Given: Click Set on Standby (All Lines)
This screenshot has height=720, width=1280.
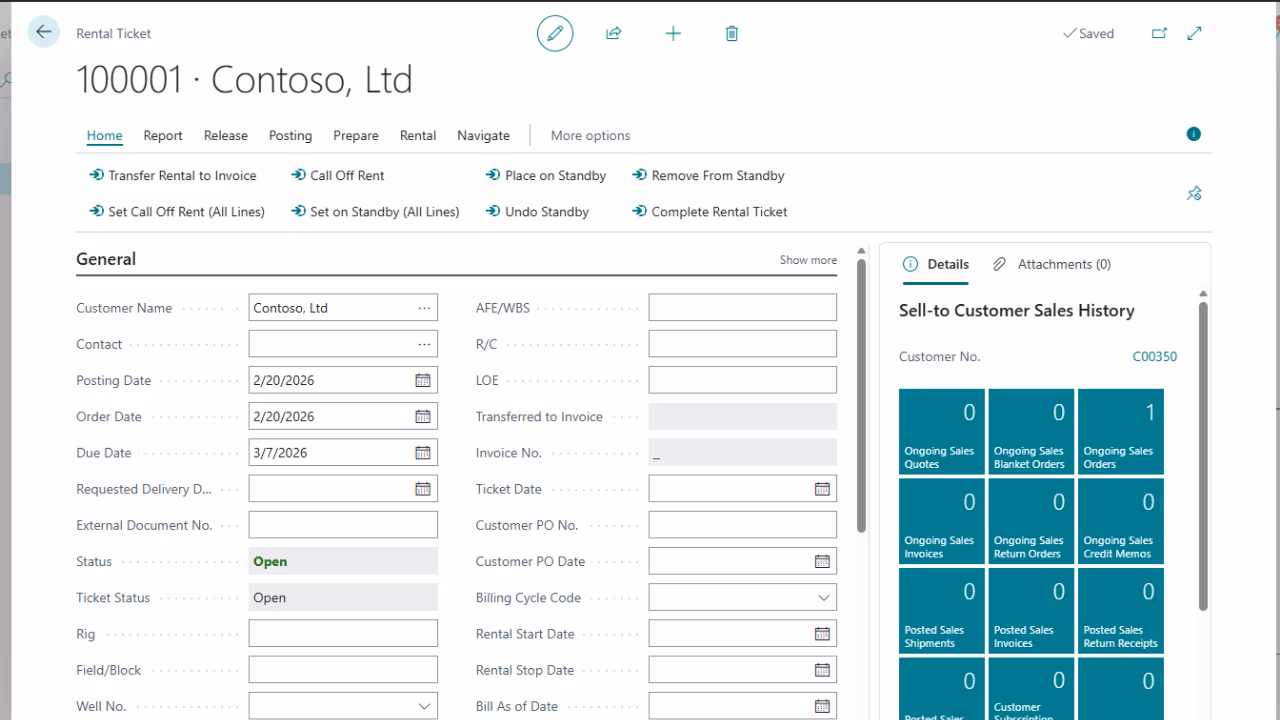Looking at the screenshot, I should [x=375, y=212].
